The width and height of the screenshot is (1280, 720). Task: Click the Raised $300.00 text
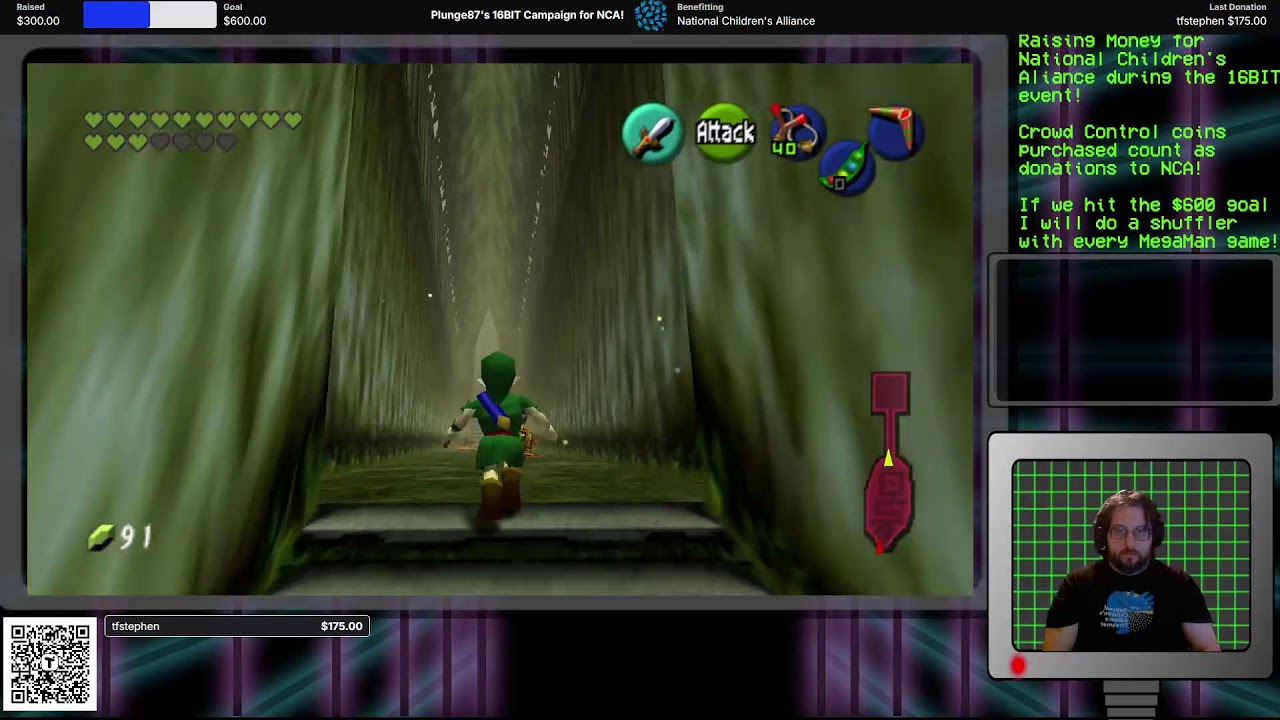pyautogui.click(x=38, y=14)
